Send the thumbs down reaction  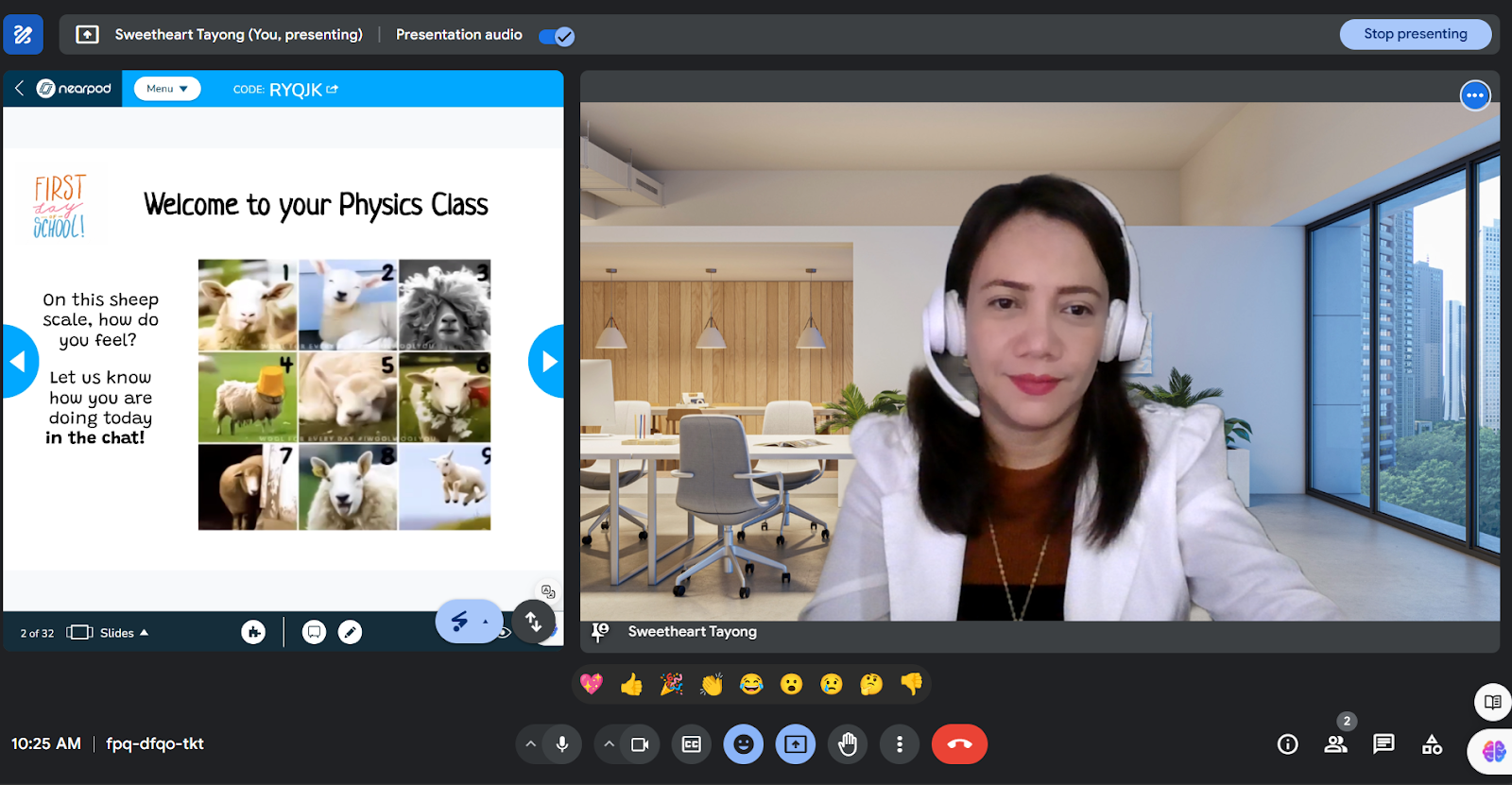[911, 684]
